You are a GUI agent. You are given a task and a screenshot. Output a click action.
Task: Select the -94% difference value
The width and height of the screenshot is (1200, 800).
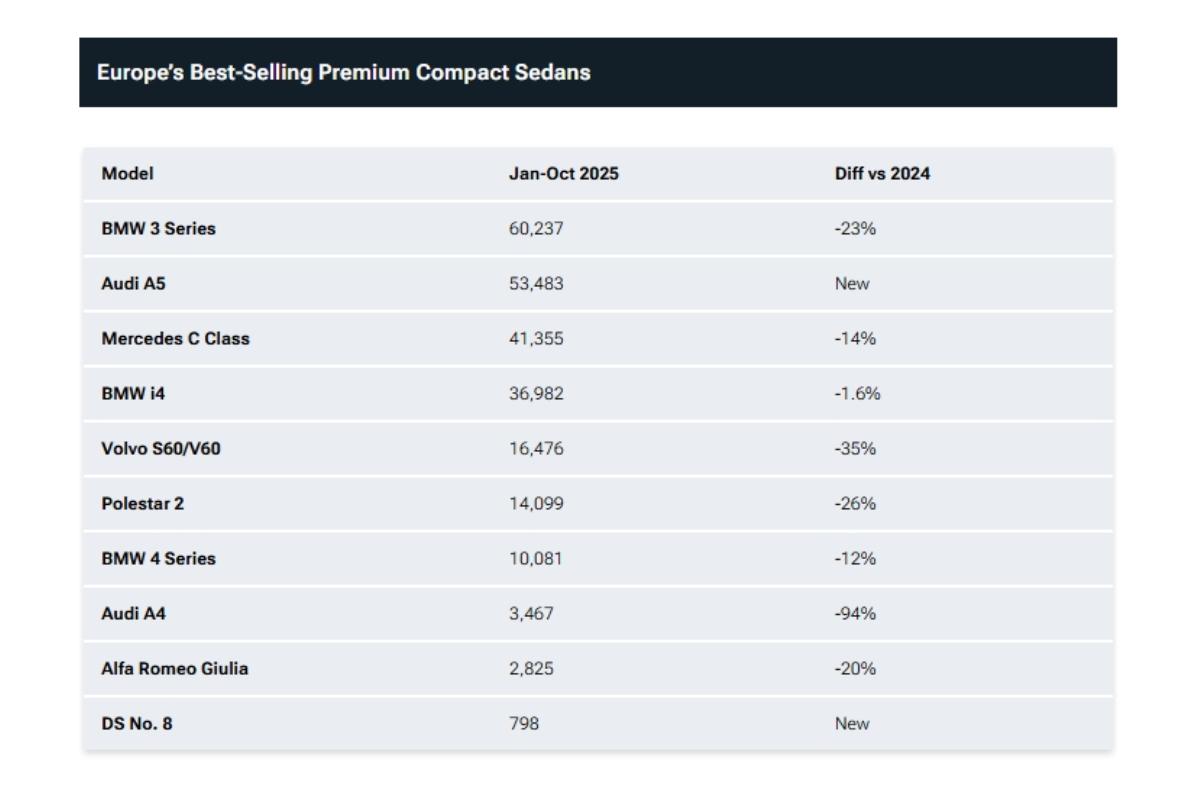pyautogui.click(x=855, y=614)
